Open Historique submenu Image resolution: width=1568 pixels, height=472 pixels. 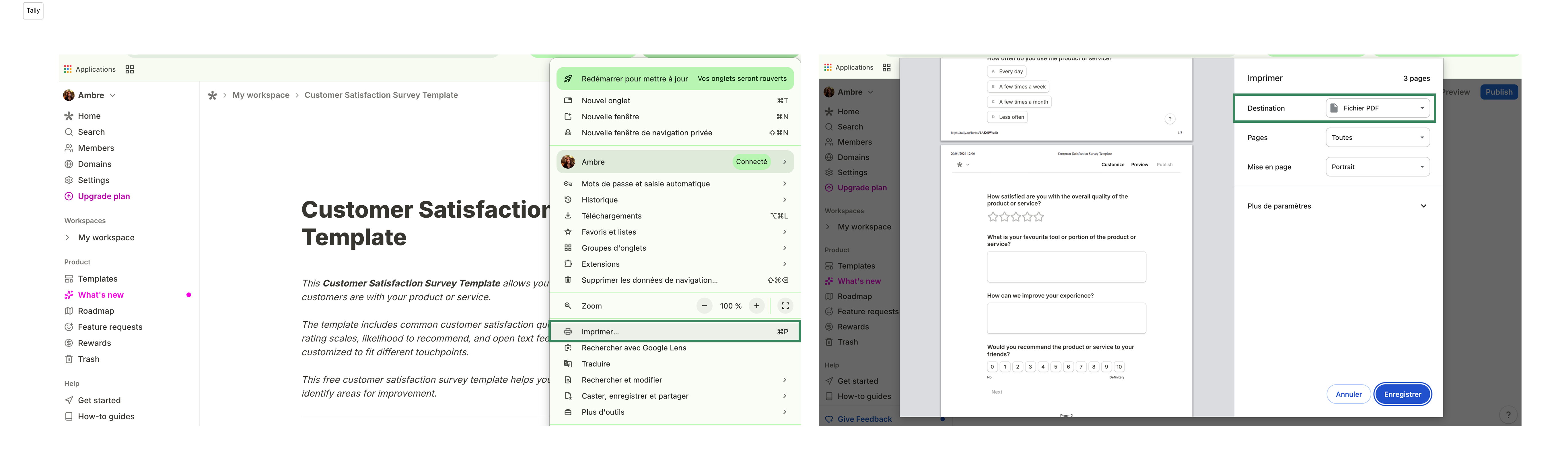point(600,200)
